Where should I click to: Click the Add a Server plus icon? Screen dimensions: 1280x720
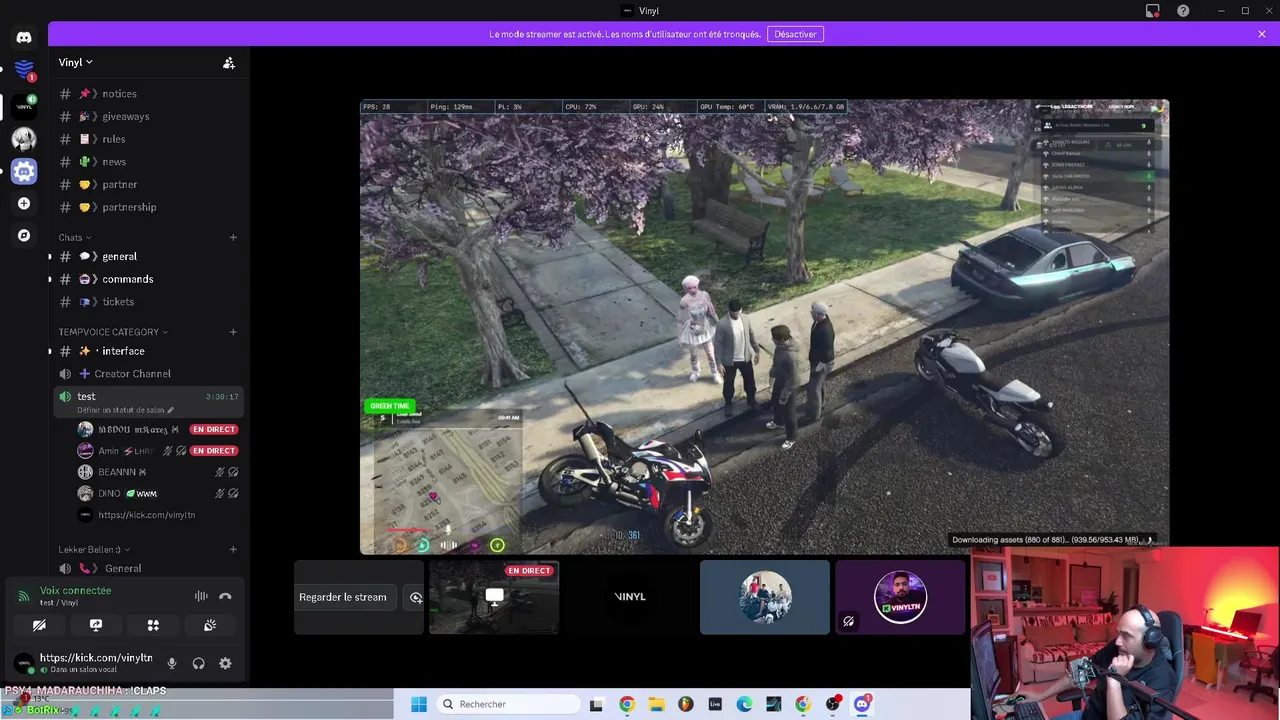[x=24, y=203]
